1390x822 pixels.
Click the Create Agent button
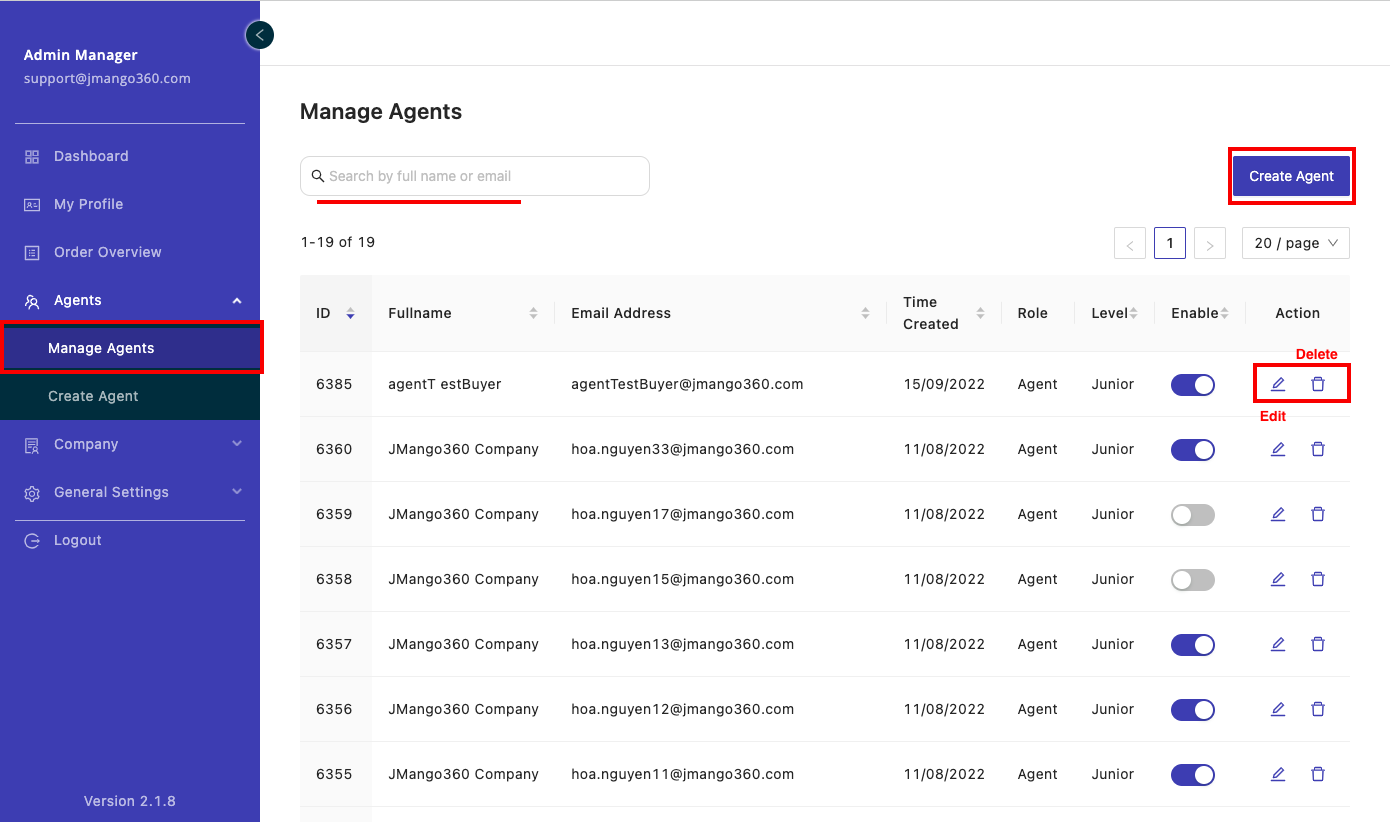(1291, 176)
